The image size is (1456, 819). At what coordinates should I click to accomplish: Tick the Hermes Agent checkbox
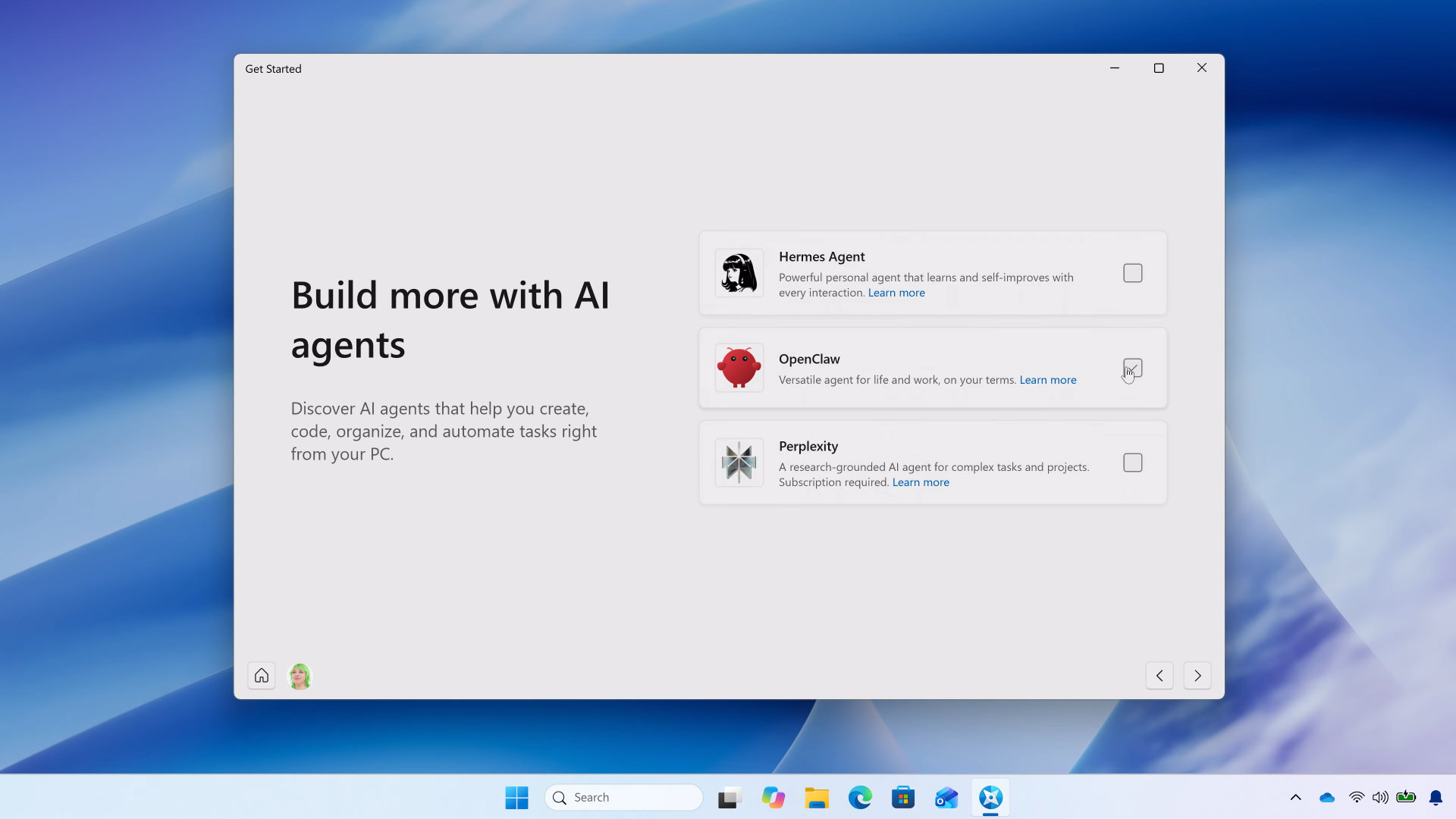pos(1133,273)
